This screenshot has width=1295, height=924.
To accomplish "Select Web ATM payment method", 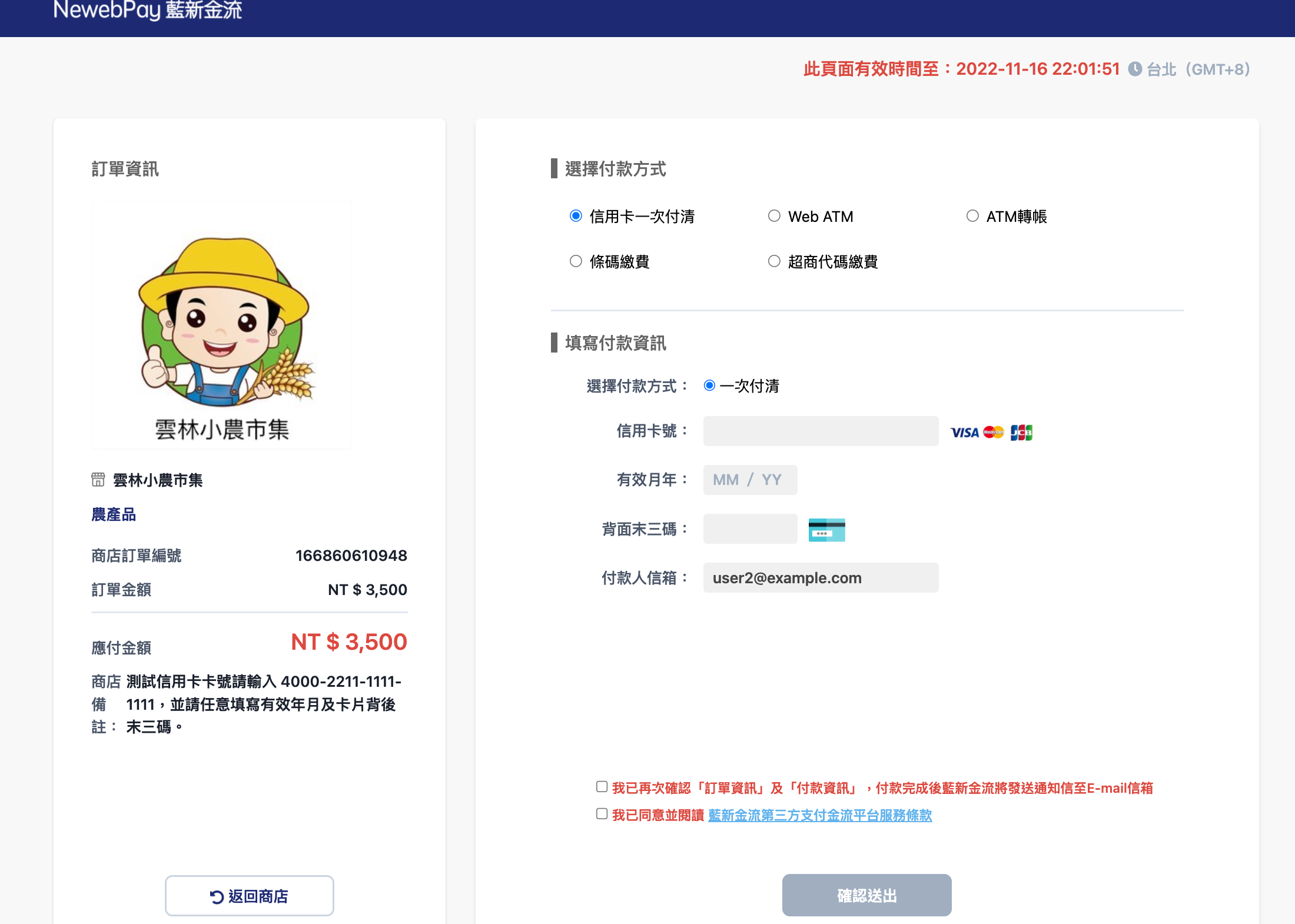I will [774, 216].
